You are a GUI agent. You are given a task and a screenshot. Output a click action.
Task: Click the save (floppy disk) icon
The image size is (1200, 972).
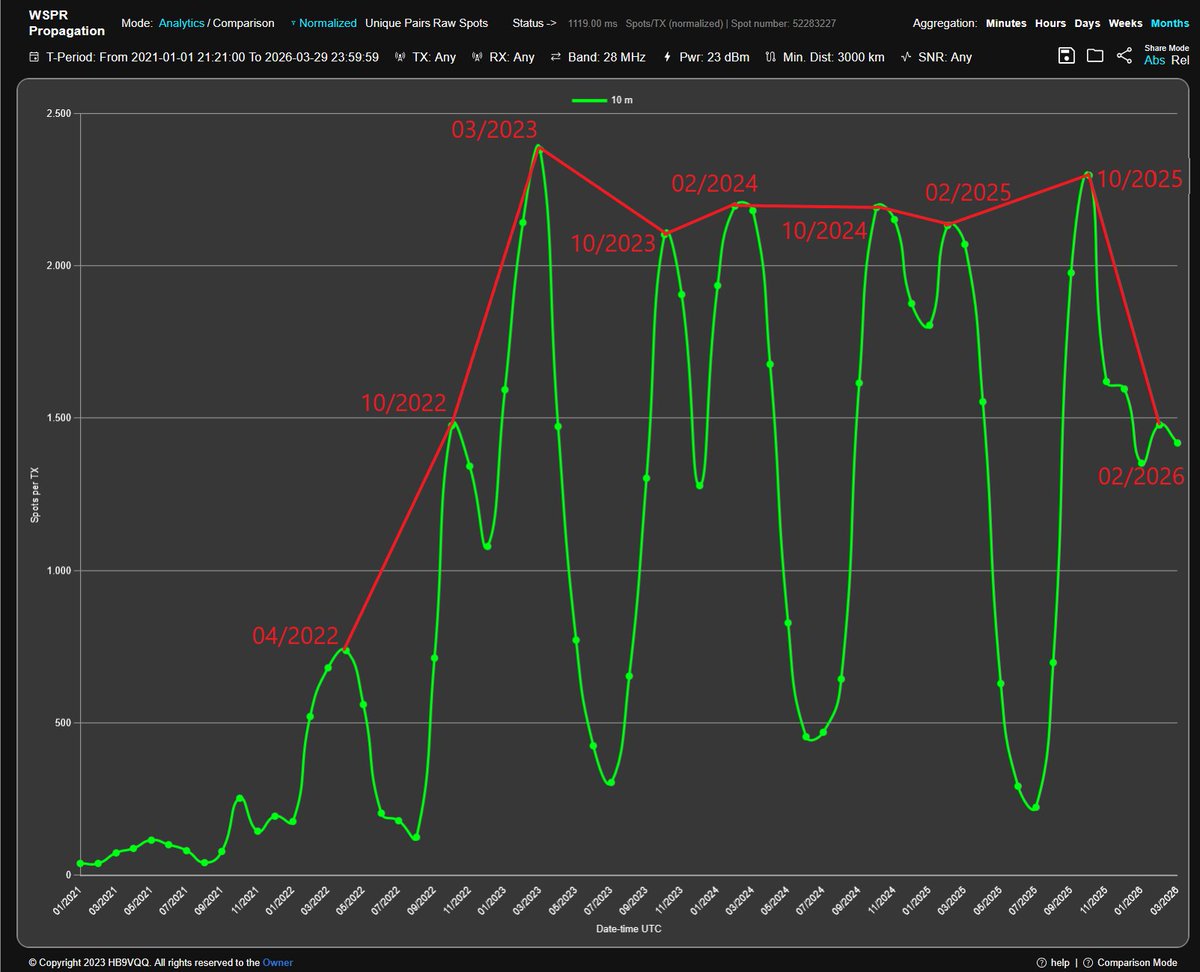[x=1067, y=56]
